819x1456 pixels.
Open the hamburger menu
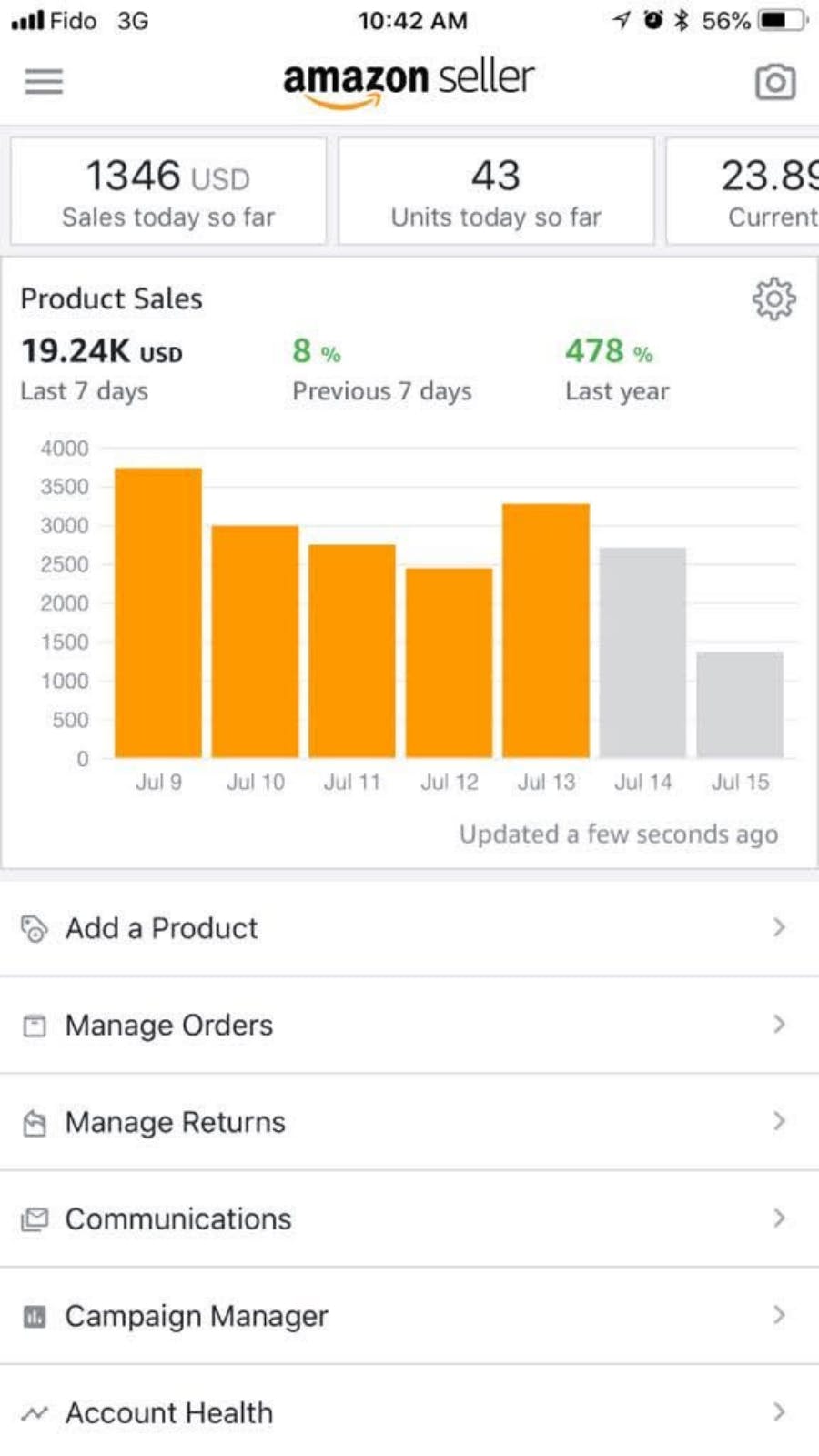(x=44, y=82)
